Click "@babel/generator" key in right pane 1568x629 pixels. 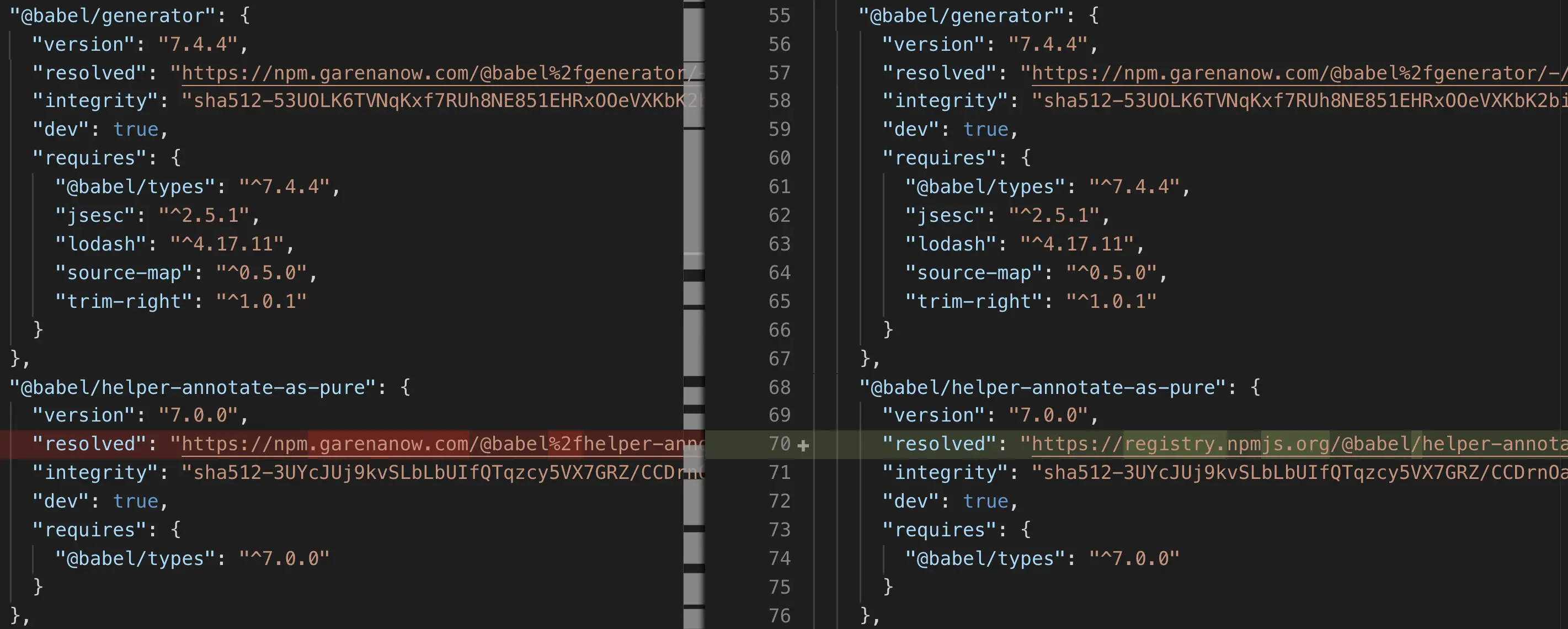click(x=962, y=15)
